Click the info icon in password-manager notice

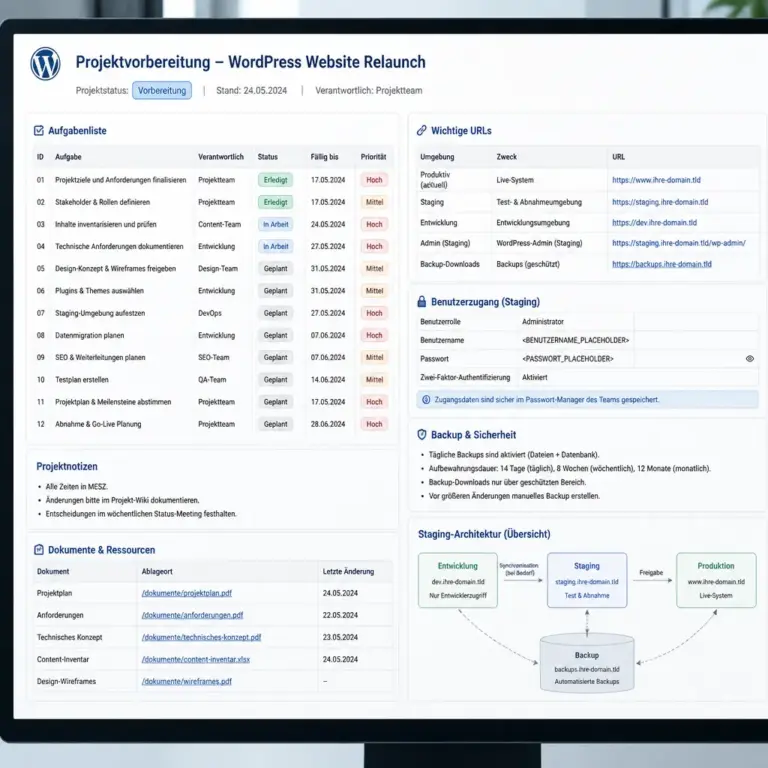point(426,400)
